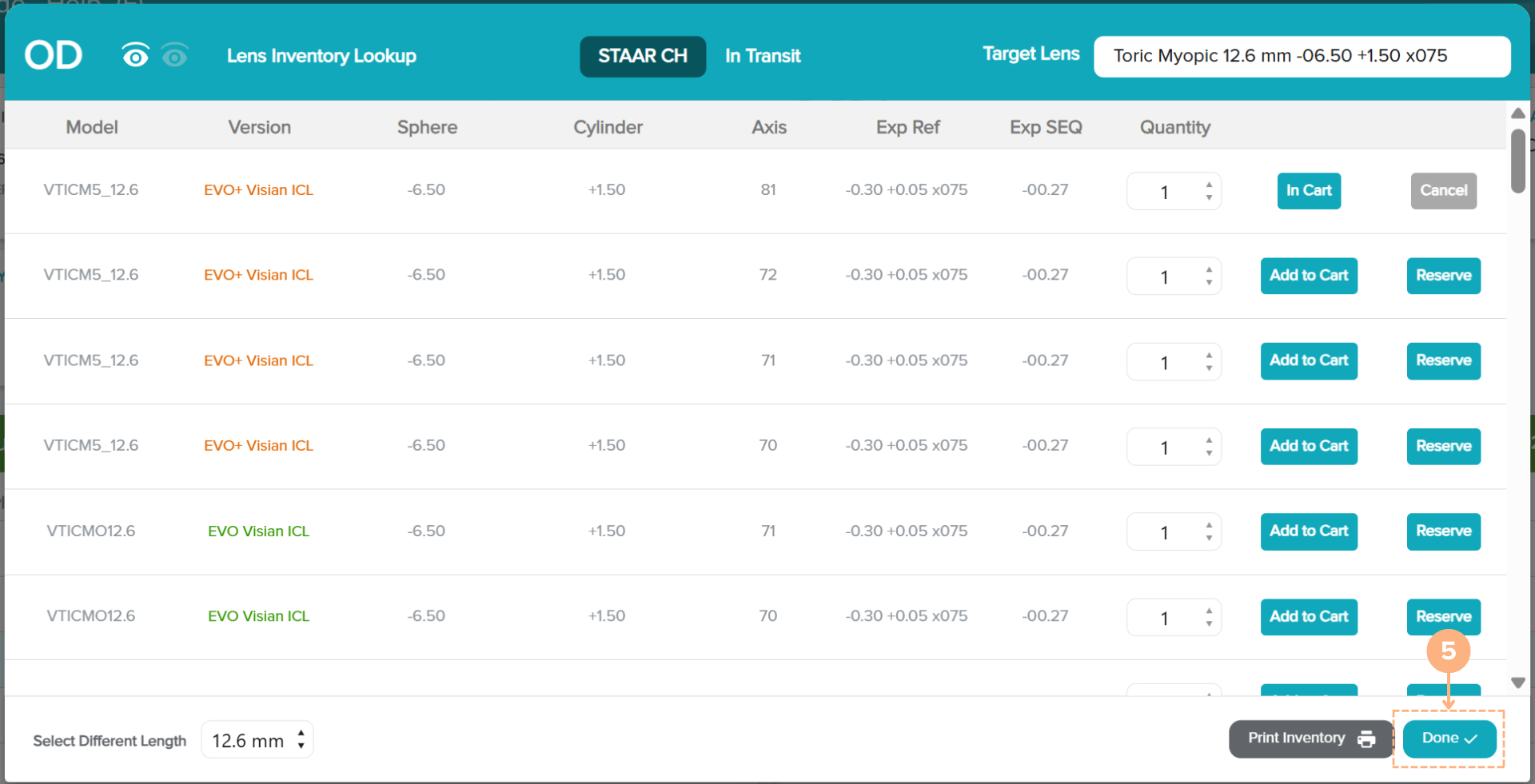Reserve the axis 72 EVO+ Visian lens
The height and width of the screenshot is (784, 1535).
click(x=1443, y=276)
